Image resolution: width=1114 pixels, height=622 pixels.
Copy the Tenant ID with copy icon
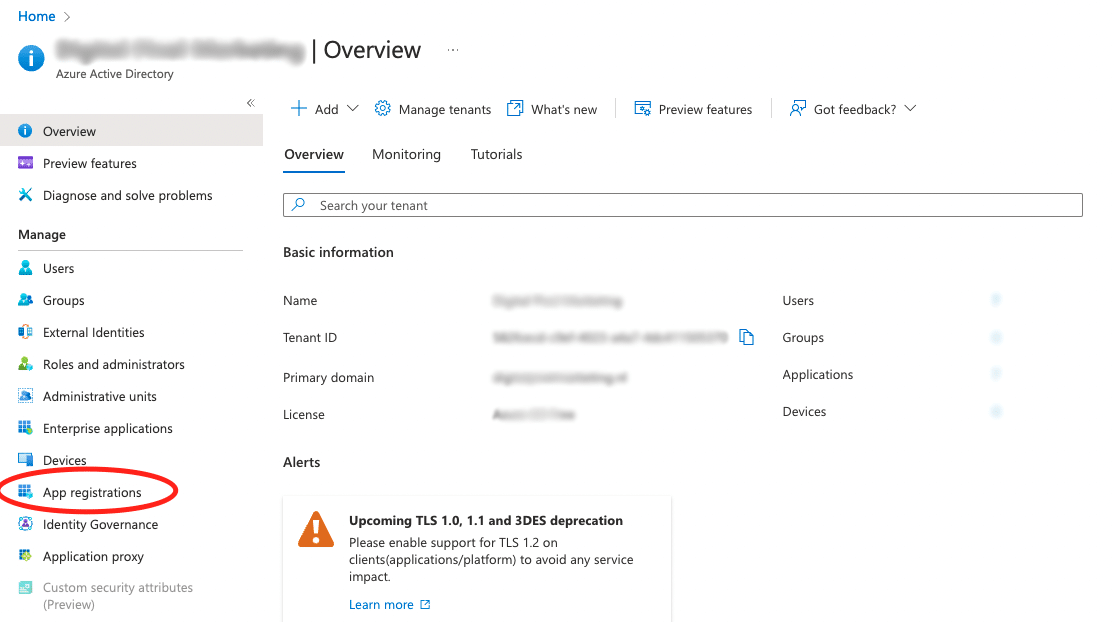(x=746, y=337)
